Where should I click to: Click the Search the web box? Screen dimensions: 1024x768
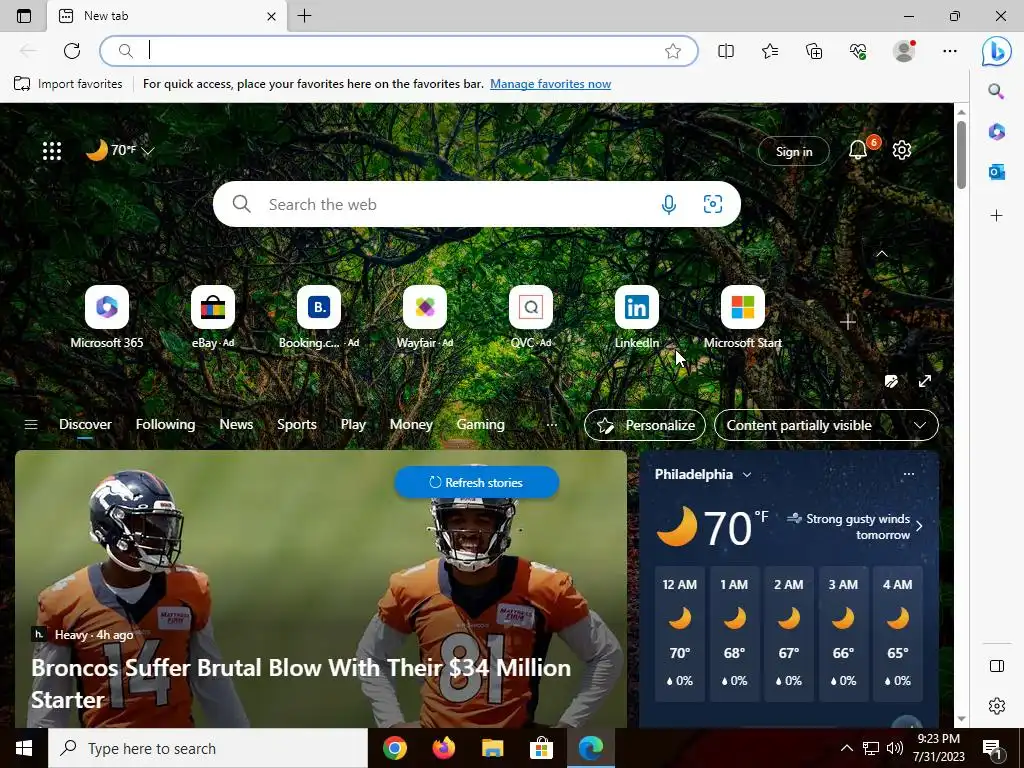tap(477, 204)
